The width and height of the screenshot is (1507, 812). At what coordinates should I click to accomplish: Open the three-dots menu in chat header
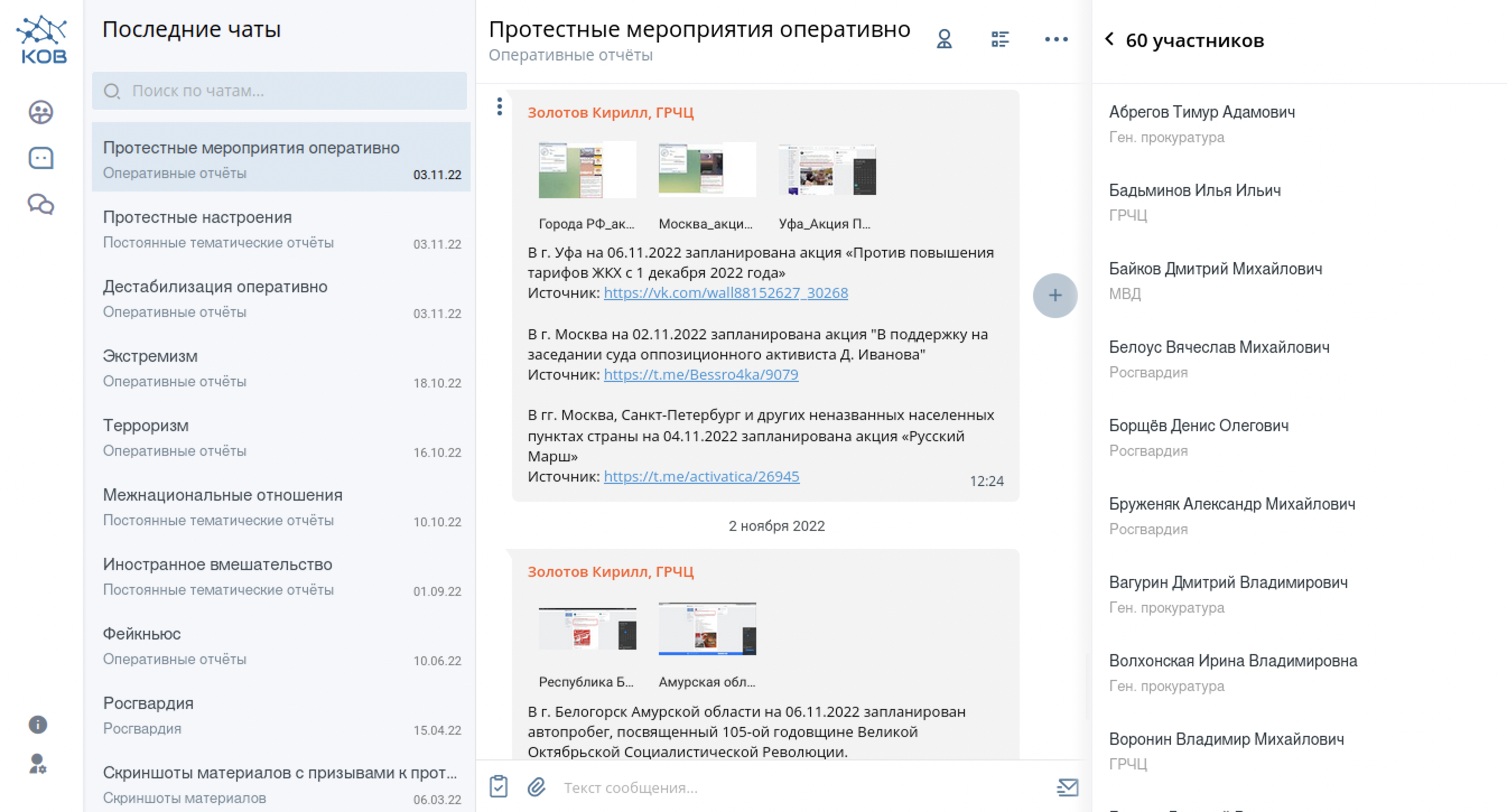tap(1056, 39)
